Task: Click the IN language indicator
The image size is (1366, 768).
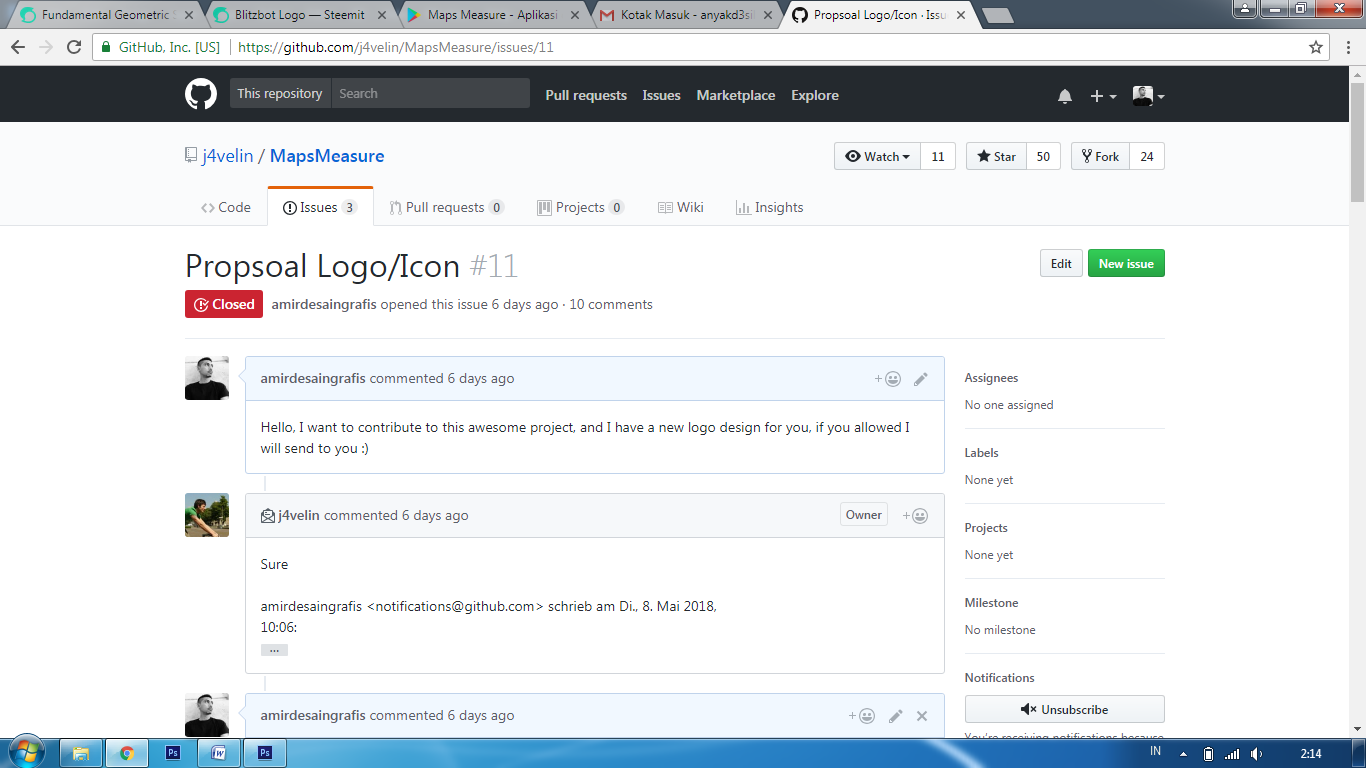Action: [x=1156, y=751]
